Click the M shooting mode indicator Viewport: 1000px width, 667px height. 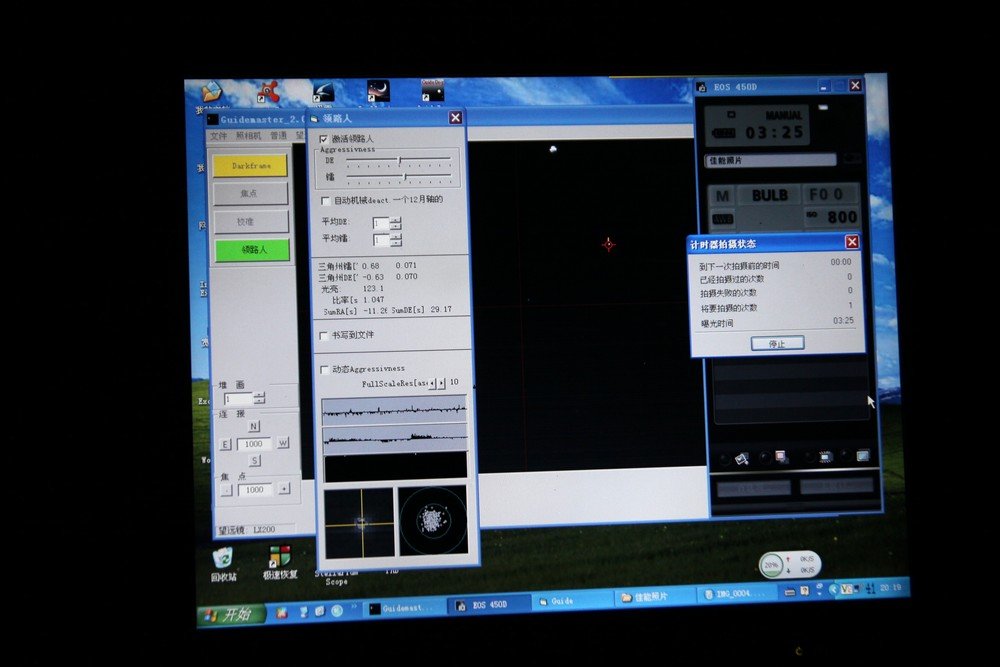(x=722, y=196)
